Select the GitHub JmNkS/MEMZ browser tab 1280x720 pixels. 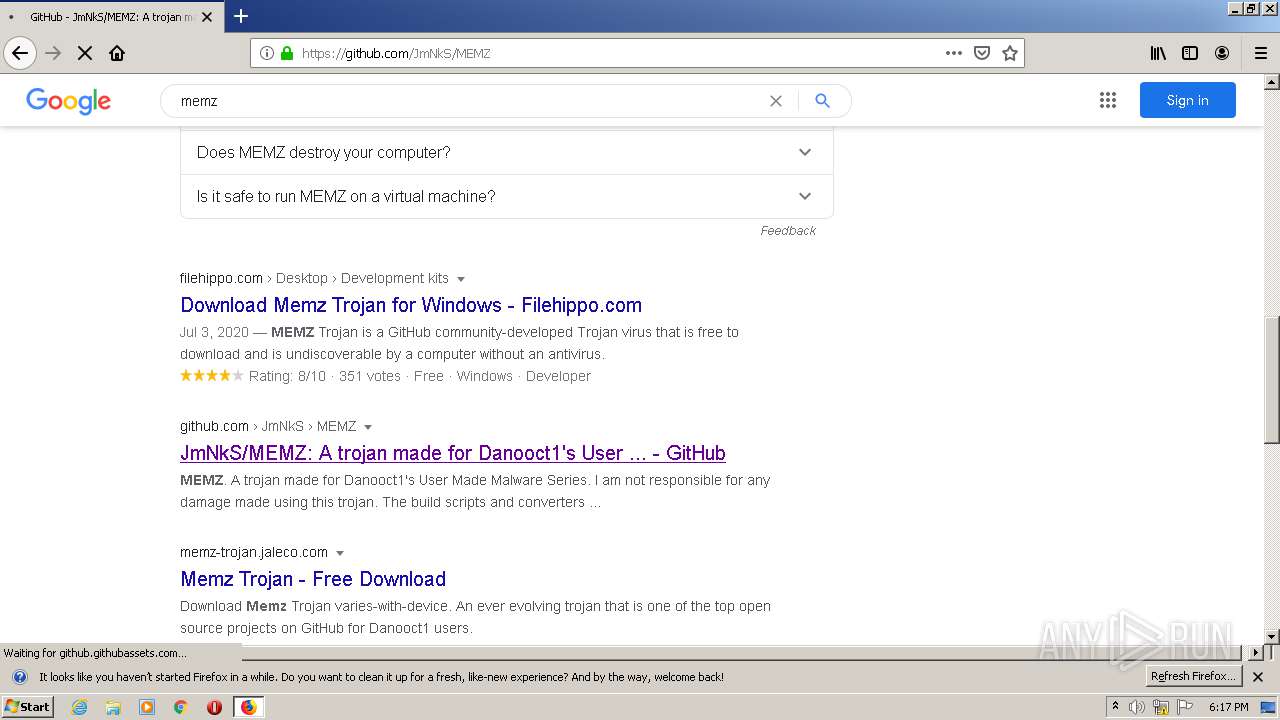110,17
